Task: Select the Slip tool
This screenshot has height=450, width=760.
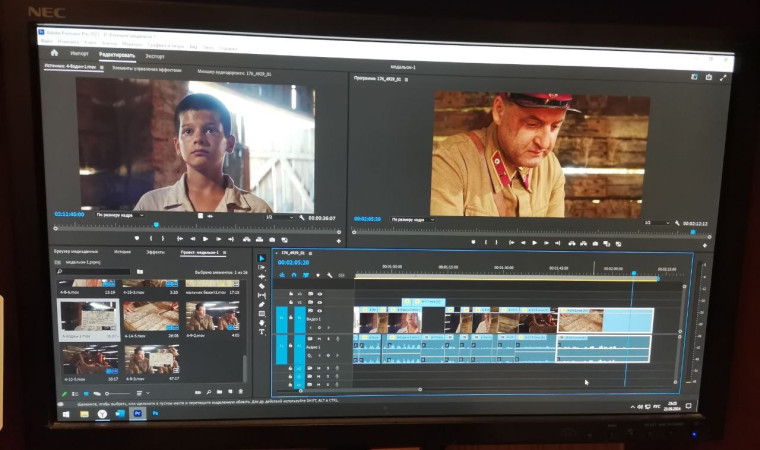Action: pyautogui.click(x=262, y=295)
